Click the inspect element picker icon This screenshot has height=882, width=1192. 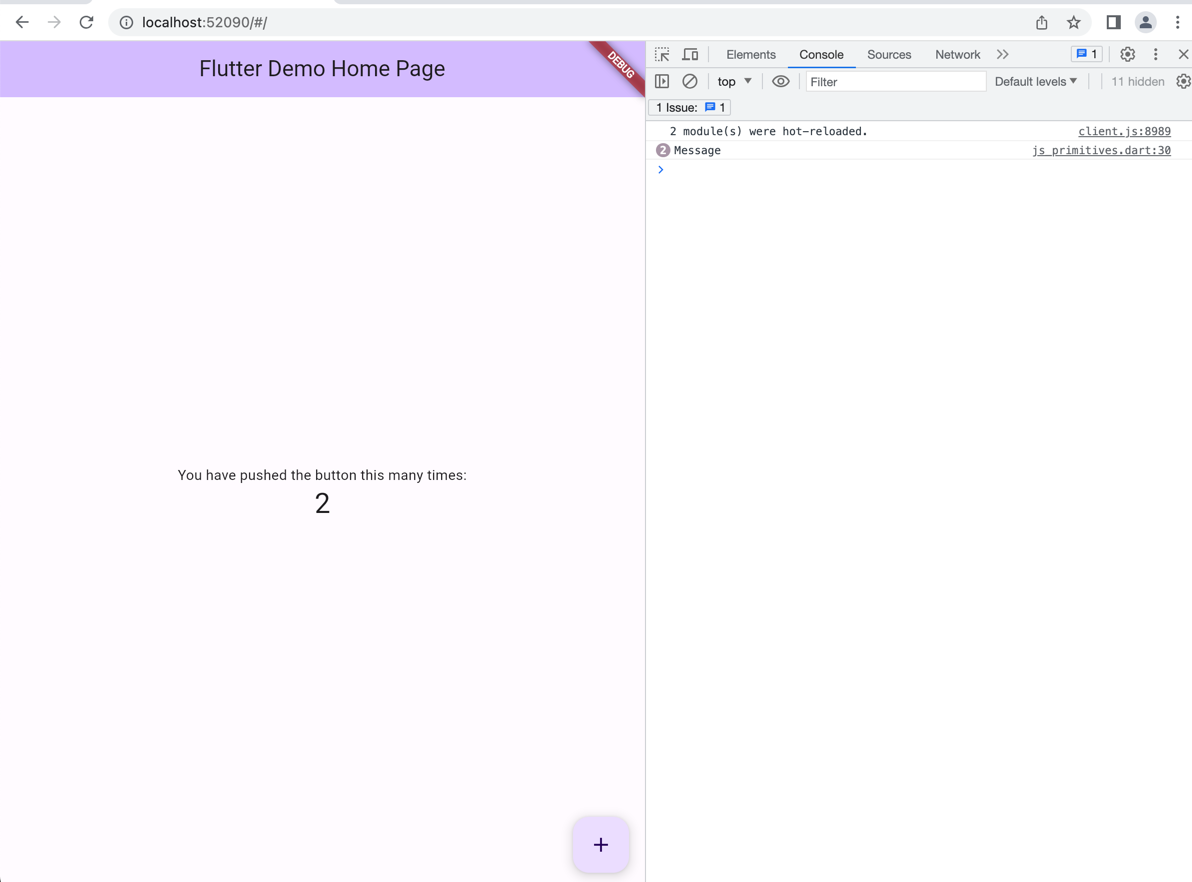662,55
